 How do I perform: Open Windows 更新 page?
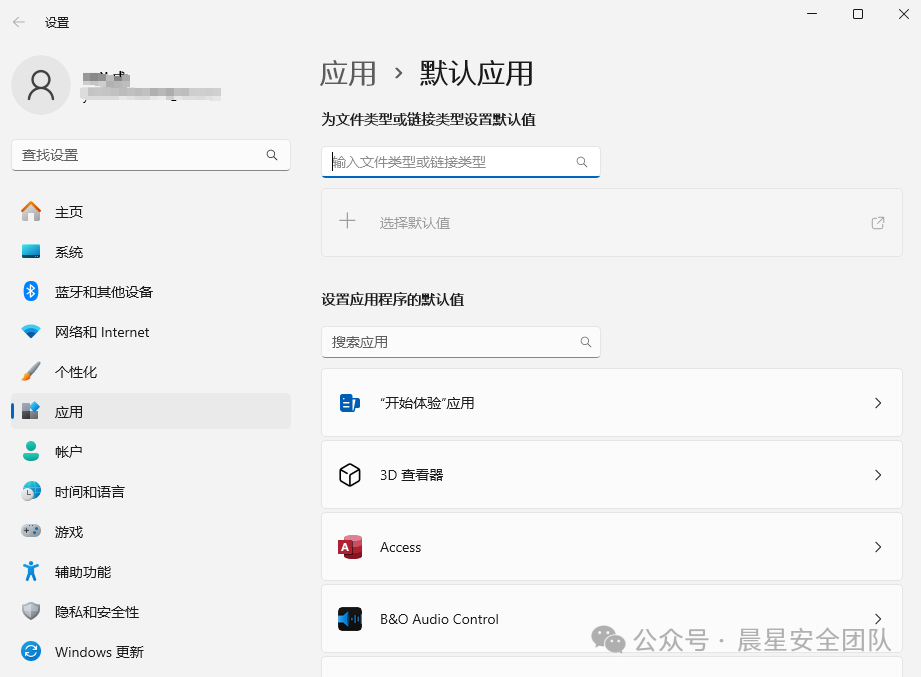pos(151,651)
